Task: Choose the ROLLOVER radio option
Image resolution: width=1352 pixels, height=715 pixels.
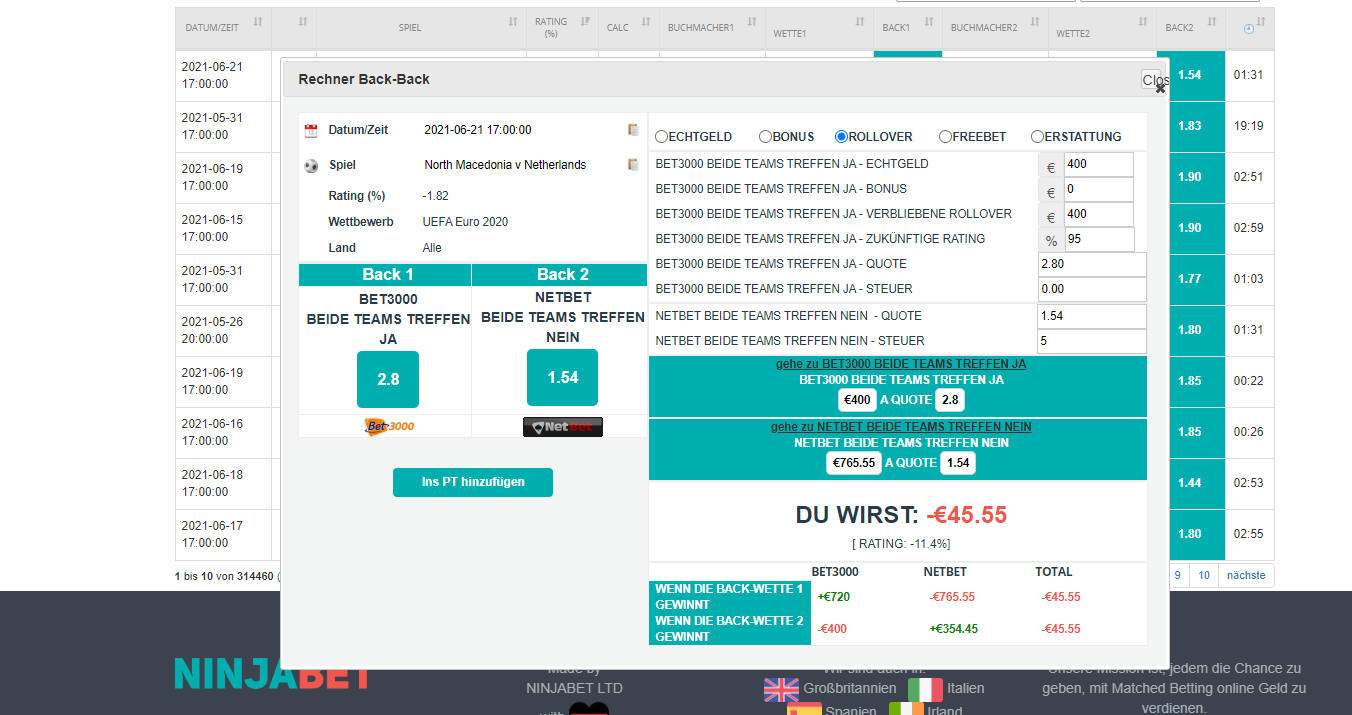Action: (x=841, y=137)
